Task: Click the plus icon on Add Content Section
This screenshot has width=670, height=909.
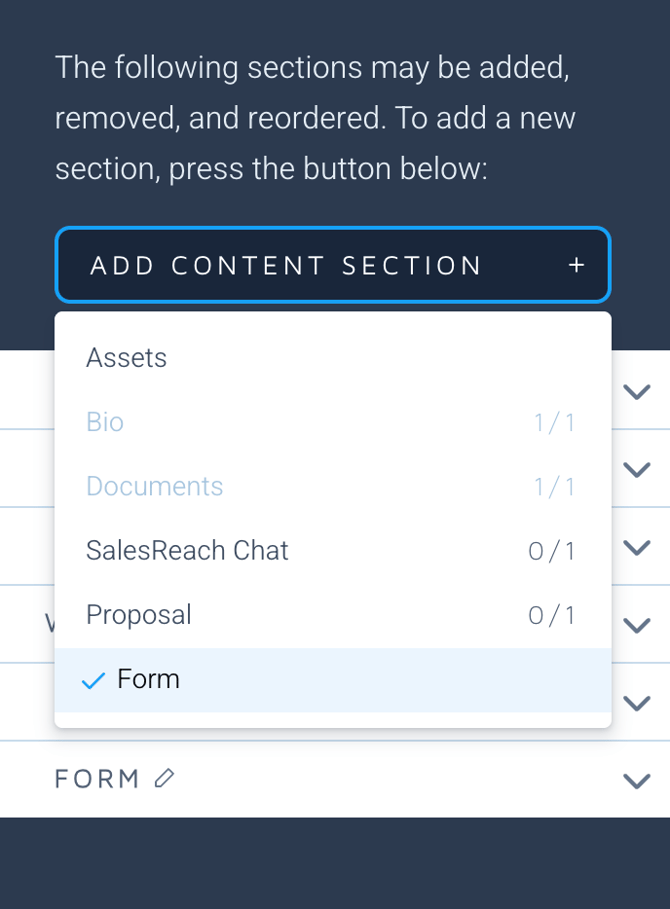Action: (576, 265)
